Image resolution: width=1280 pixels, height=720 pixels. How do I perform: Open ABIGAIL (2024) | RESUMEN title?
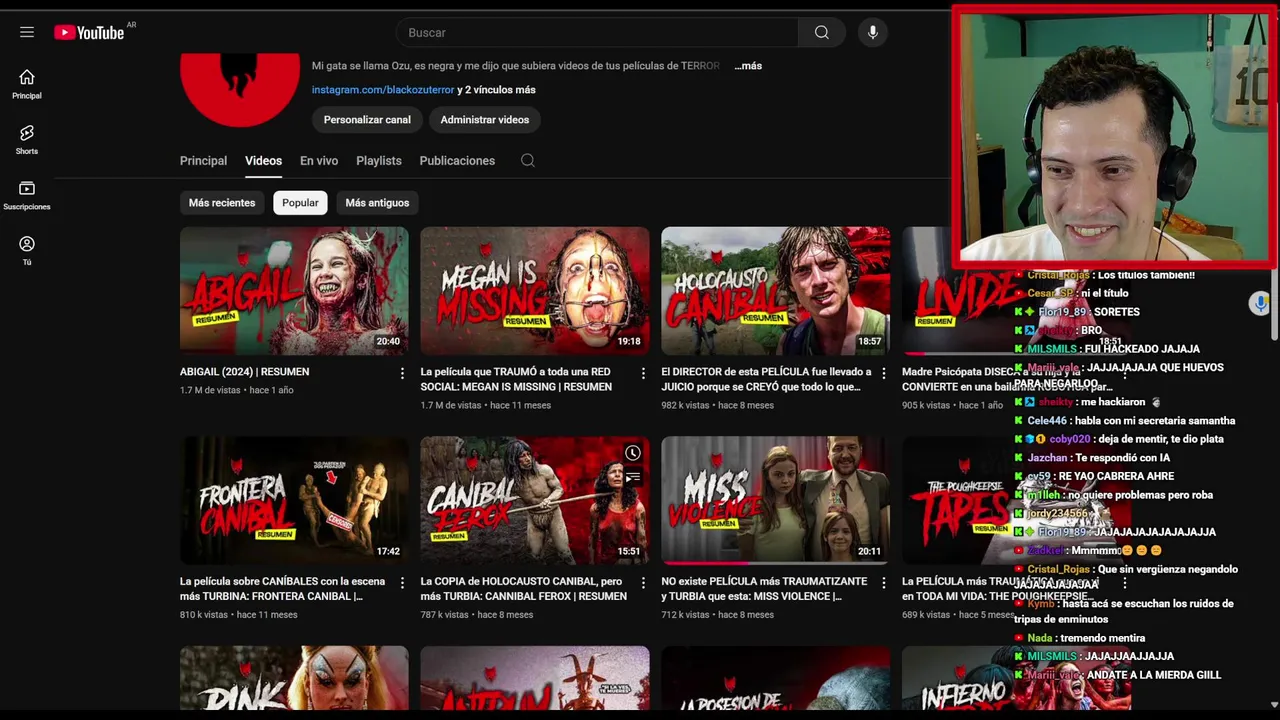click(x=244, y=372)
